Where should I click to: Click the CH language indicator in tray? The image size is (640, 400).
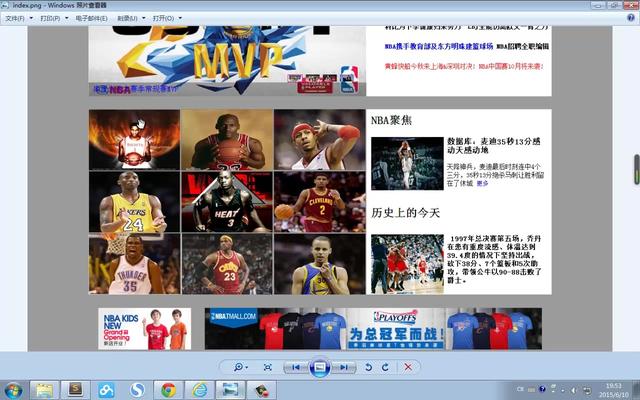point(520,389)
